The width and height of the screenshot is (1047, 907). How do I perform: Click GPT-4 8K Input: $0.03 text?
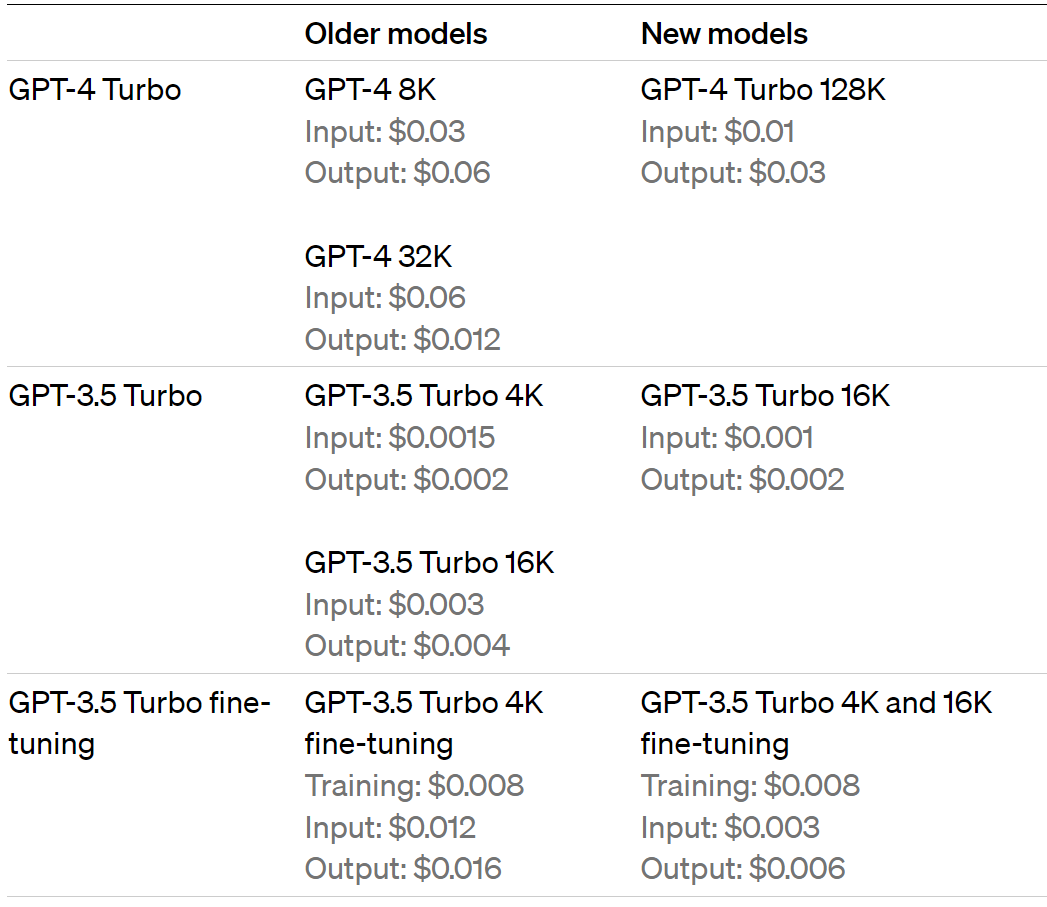385,132
